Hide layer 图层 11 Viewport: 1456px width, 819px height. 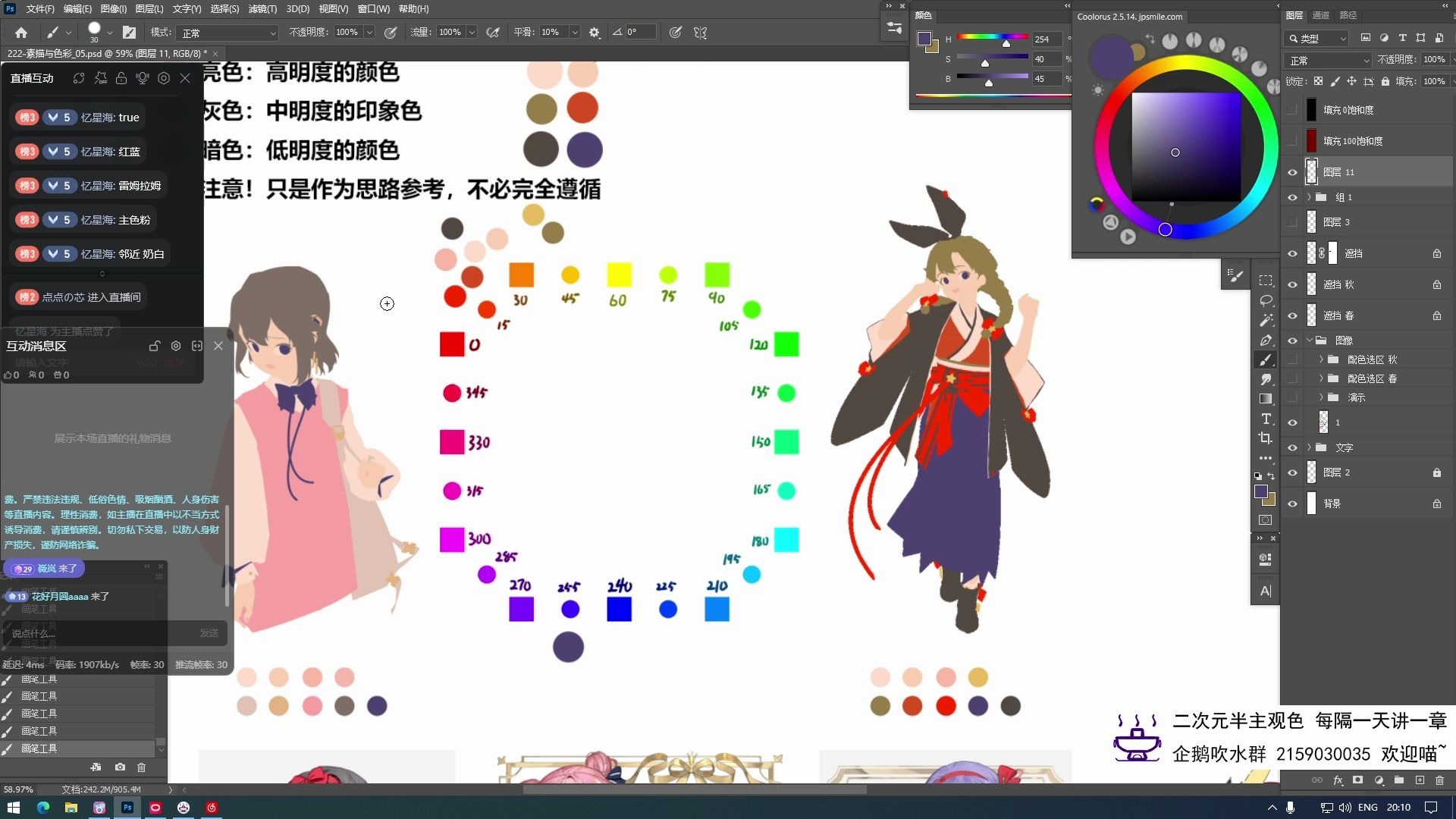click(x=1293, y=172)
